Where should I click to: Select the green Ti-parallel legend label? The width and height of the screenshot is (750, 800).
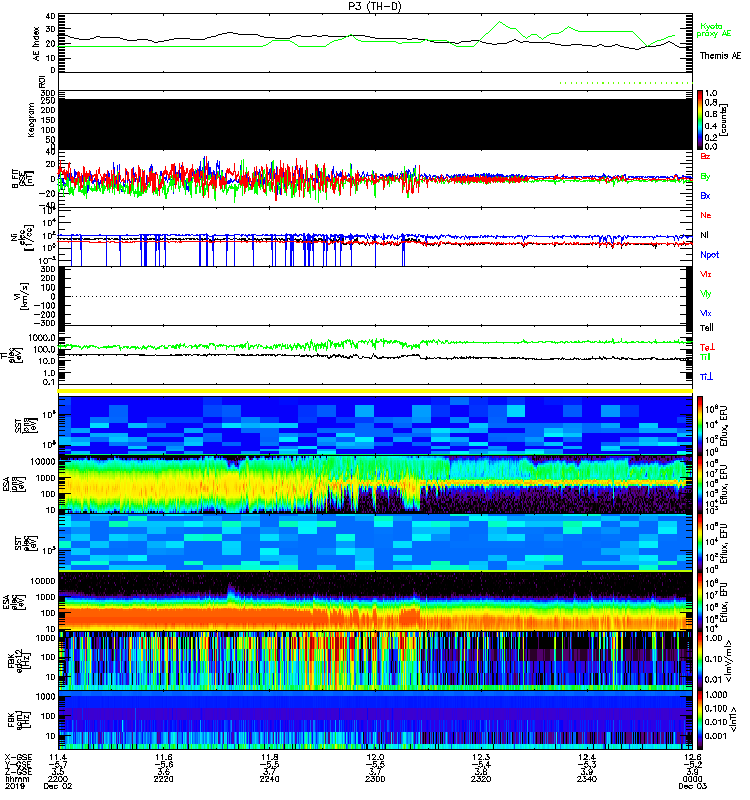[705, 357]
